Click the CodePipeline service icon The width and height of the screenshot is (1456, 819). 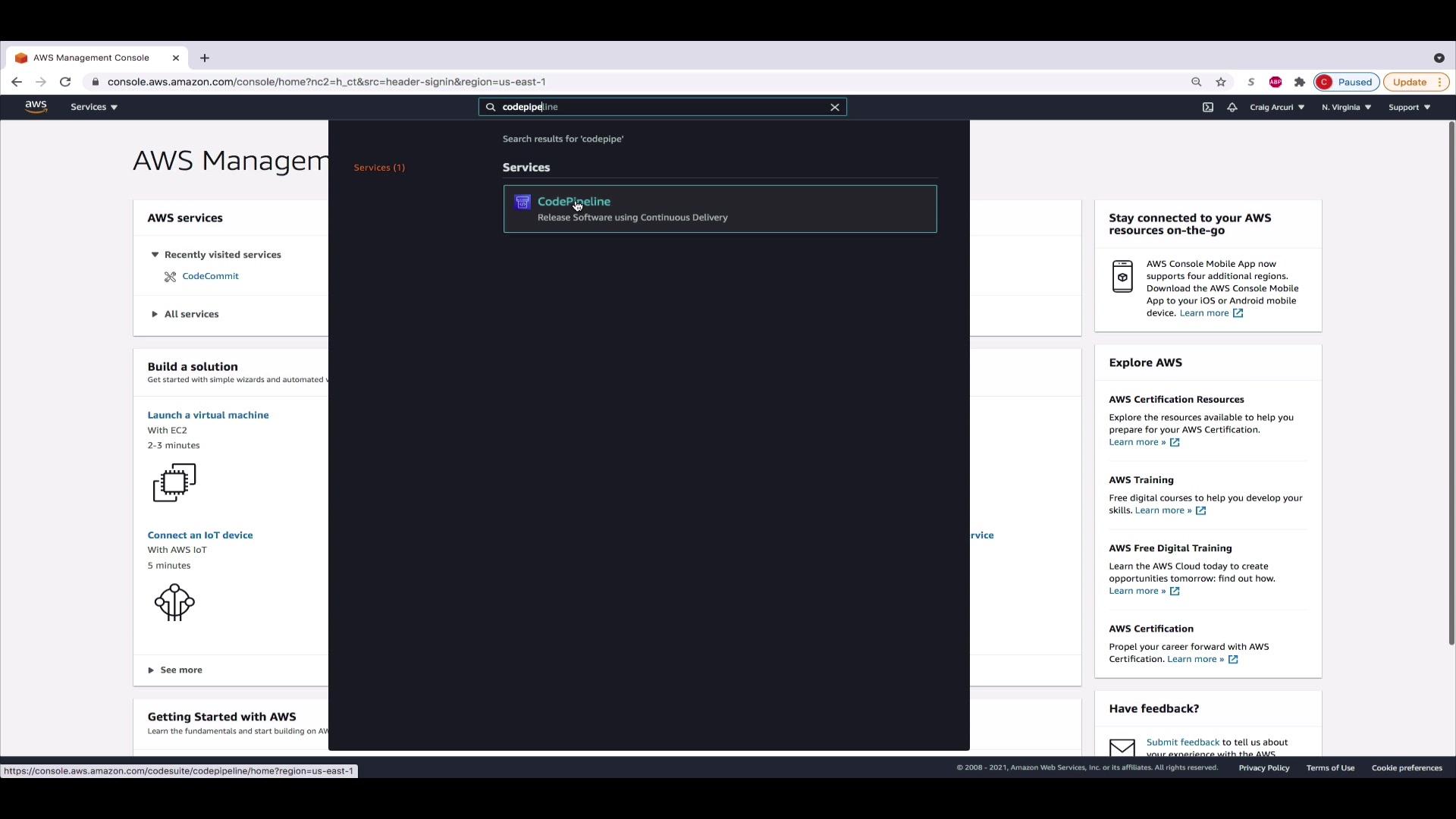(x=522, y=202)
